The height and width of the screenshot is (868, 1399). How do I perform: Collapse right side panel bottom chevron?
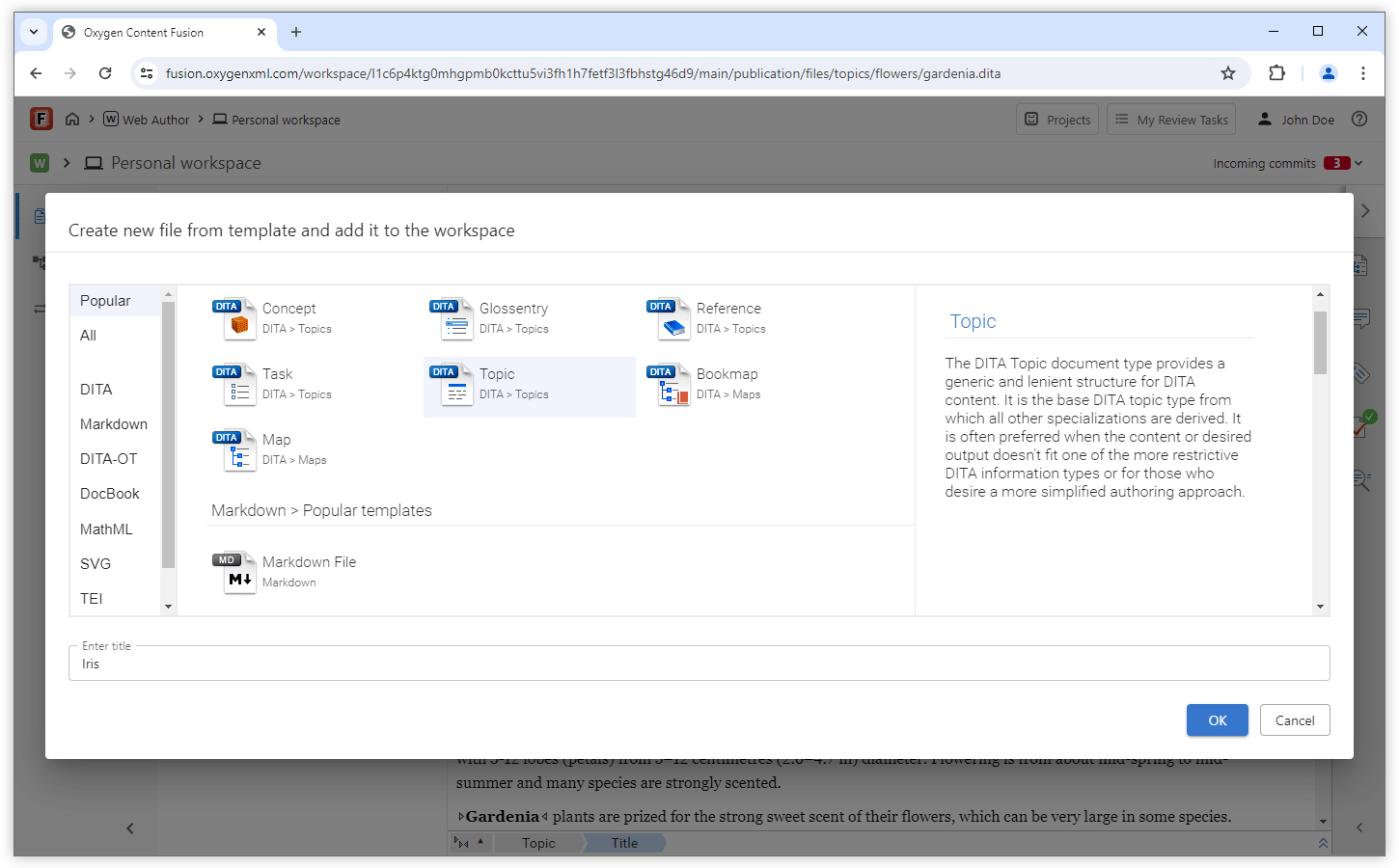[1359, 827]
